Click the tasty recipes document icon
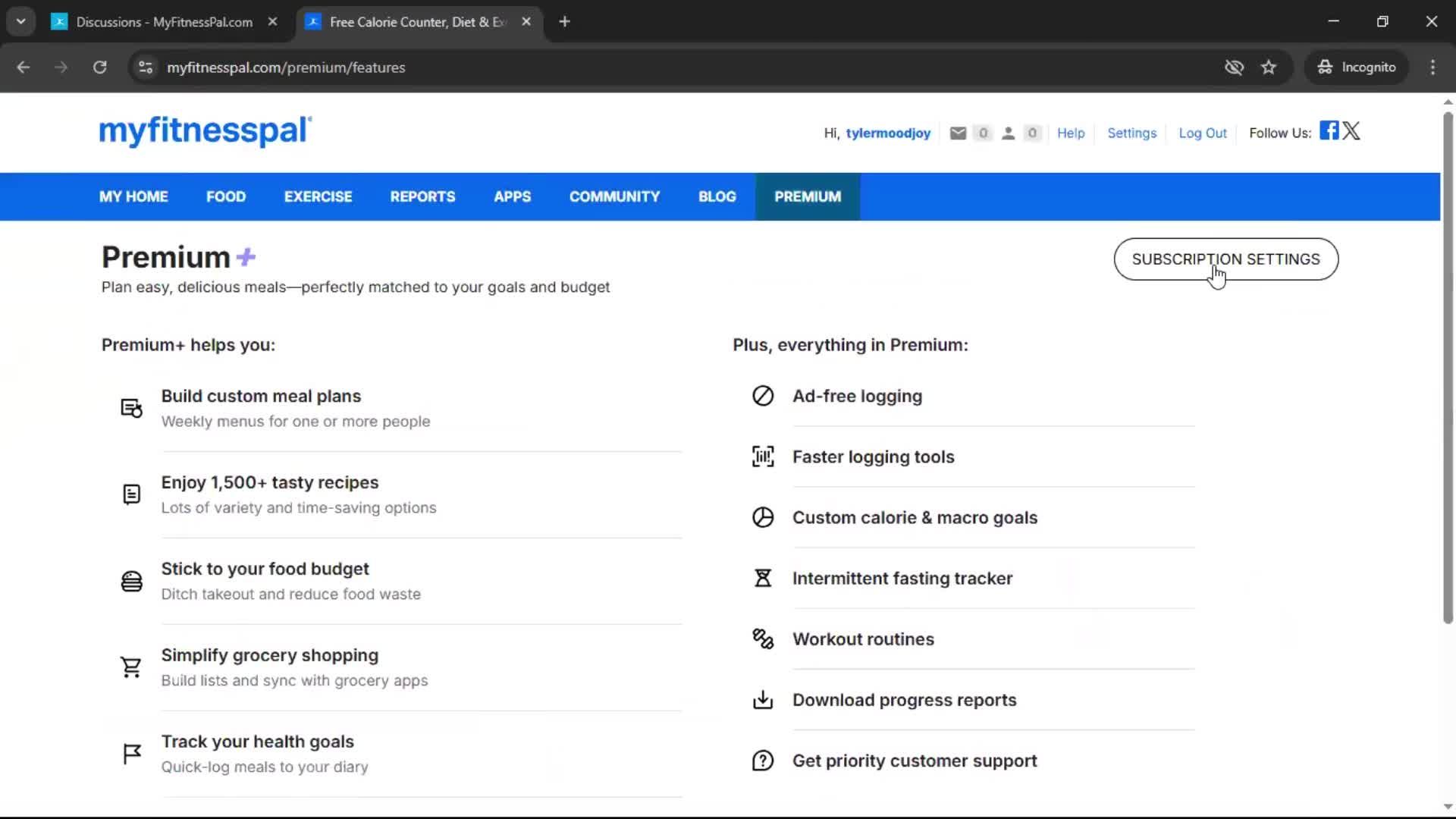 point(131,494)
